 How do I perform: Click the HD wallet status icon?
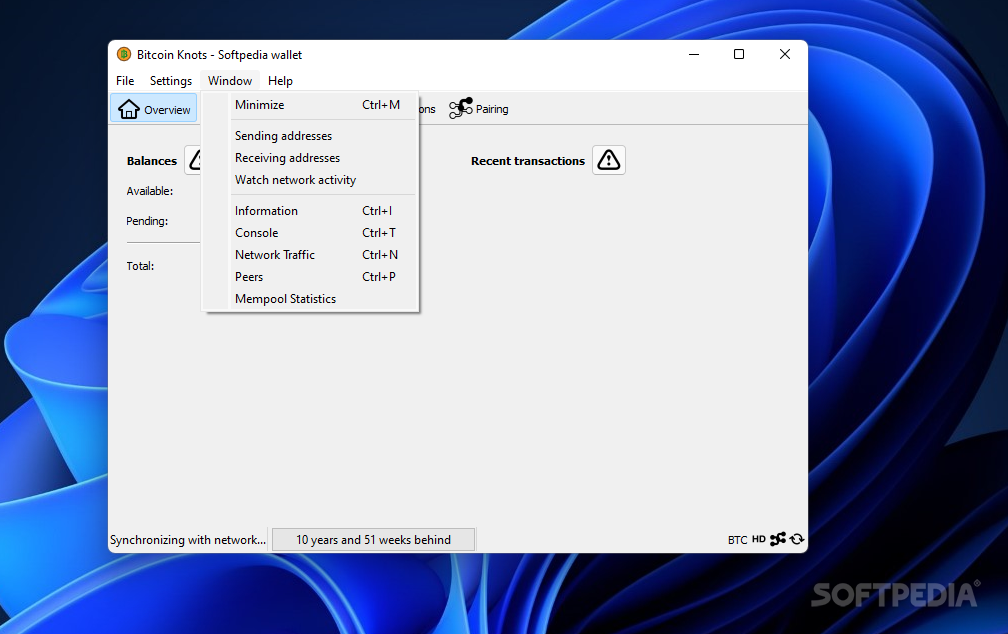coord(759,539)
